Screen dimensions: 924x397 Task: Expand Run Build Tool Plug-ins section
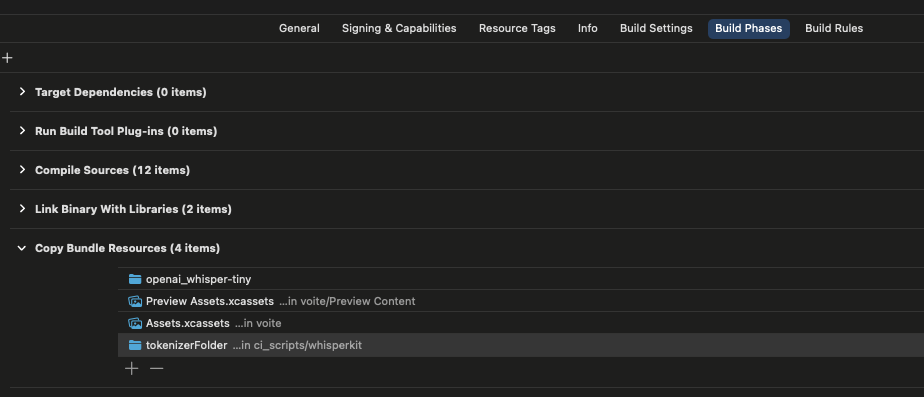22,131
